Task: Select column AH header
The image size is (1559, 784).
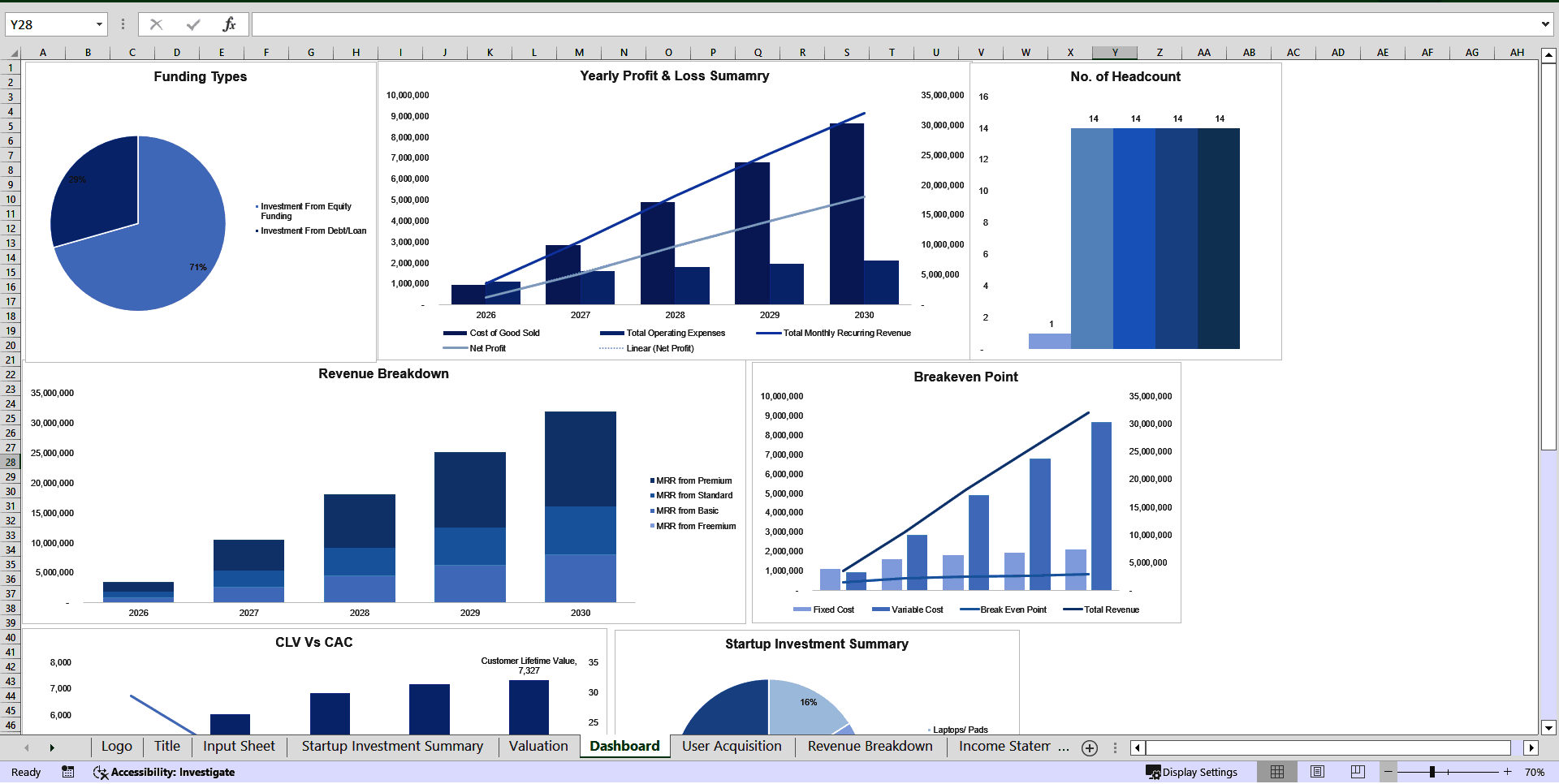Action: point(1517,52)
